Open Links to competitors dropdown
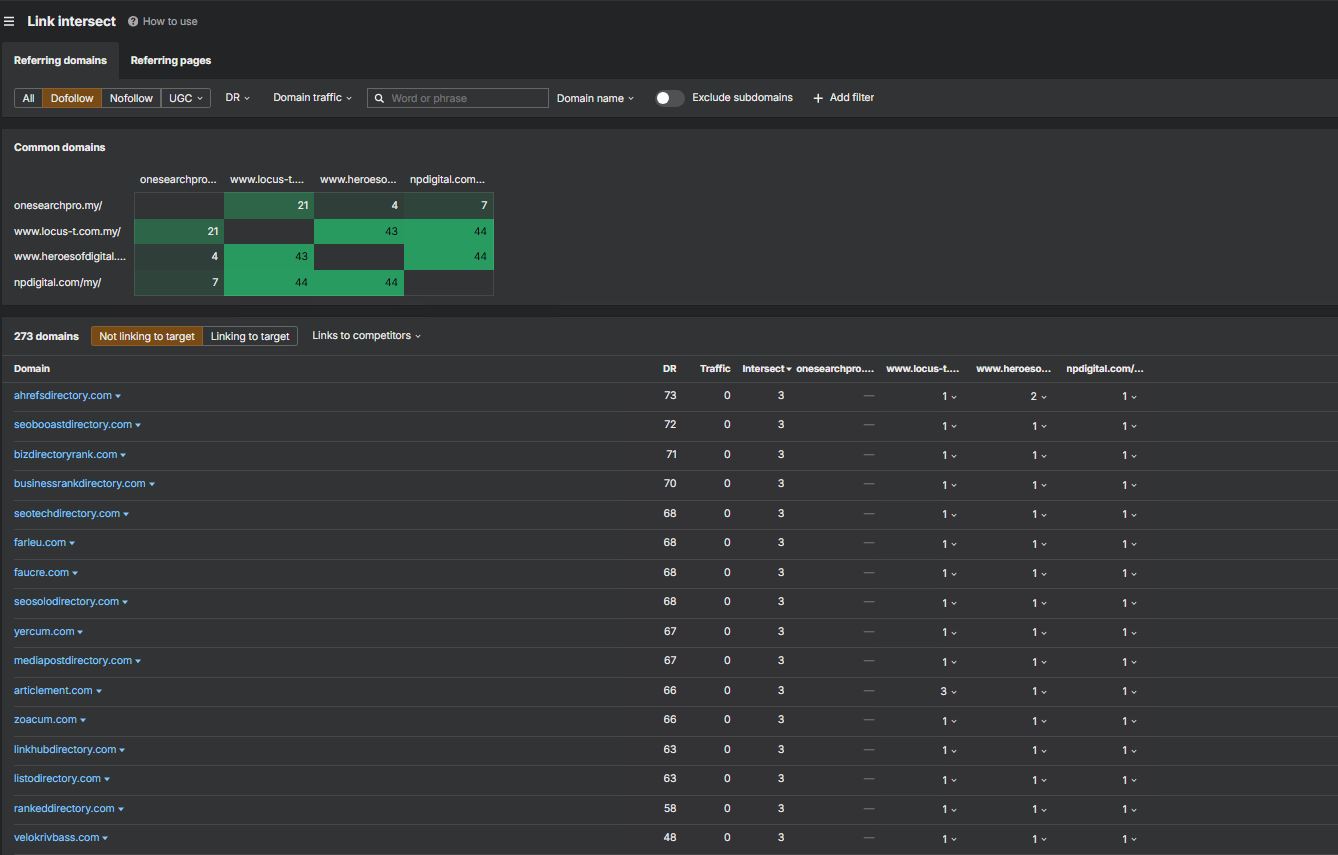This screenshot has width=1338, height=855. point(366,336)
